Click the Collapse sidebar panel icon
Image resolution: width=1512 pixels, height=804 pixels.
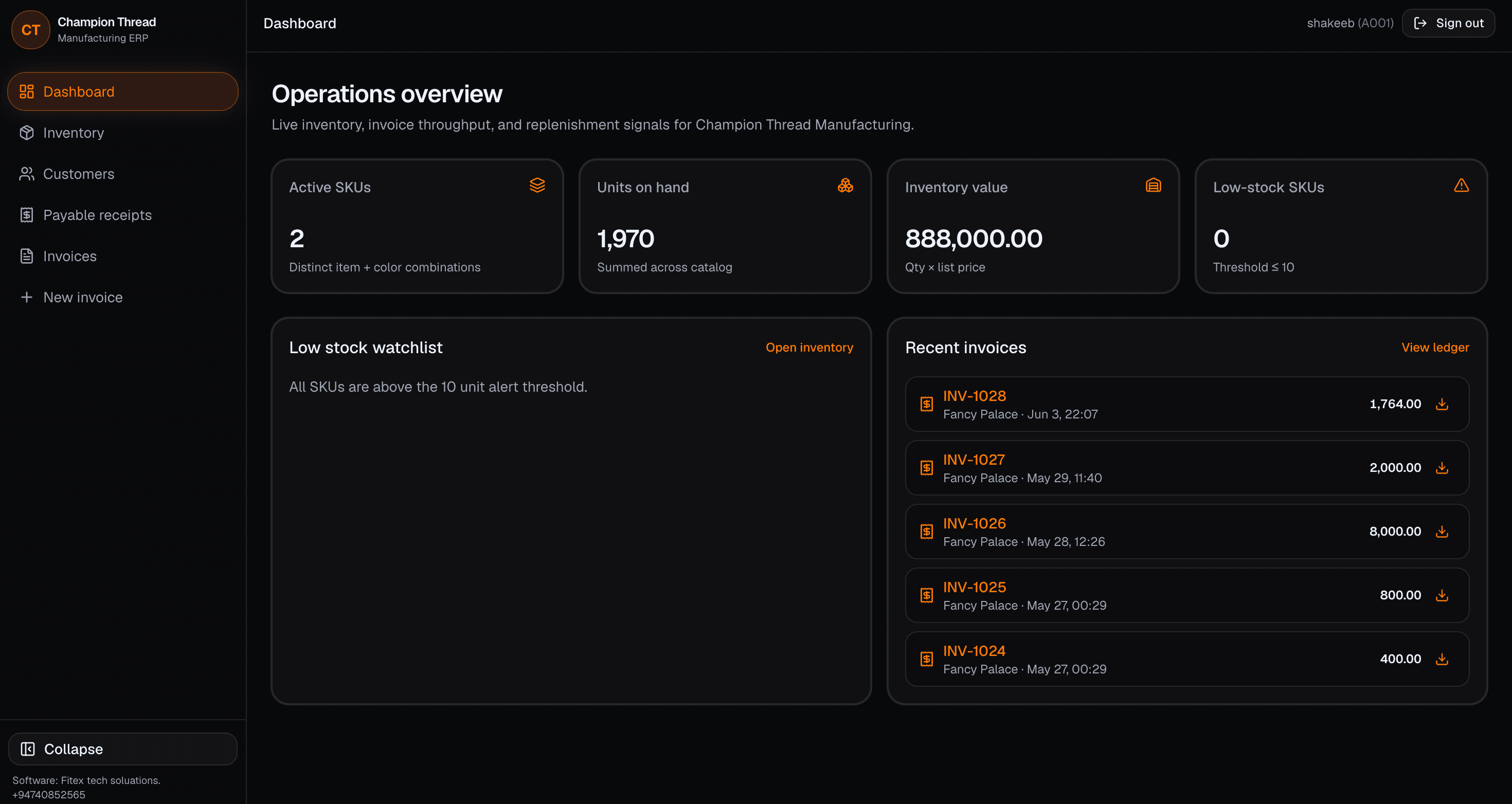click(x=28, y=749)
